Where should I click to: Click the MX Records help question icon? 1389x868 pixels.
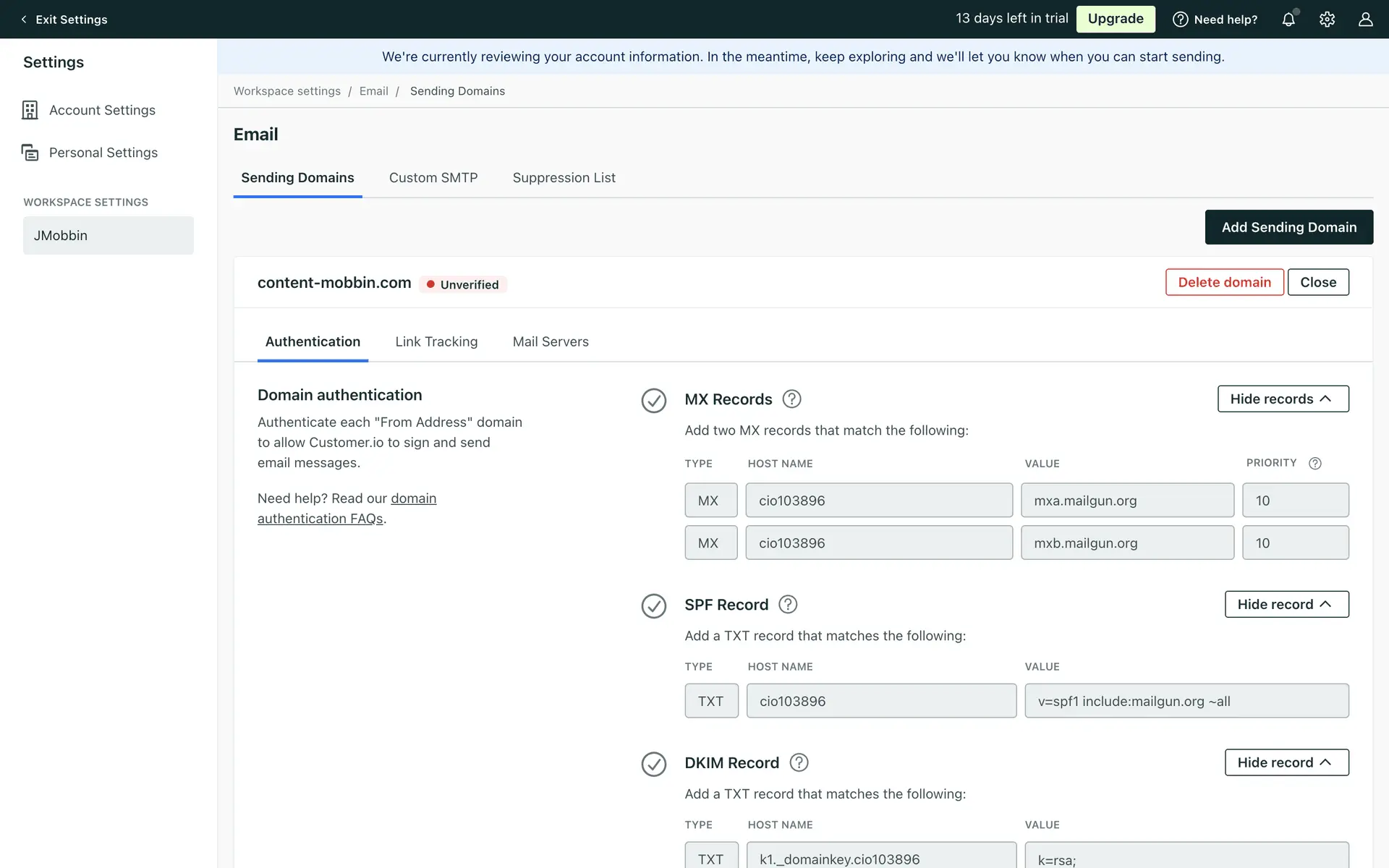click(x=791, y=399)
